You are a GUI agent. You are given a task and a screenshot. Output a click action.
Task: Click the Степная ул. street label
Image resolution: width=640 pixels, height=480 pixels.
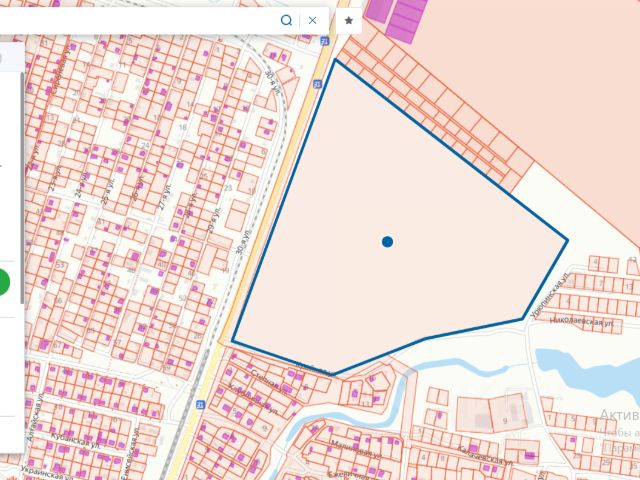pos(269,381)
